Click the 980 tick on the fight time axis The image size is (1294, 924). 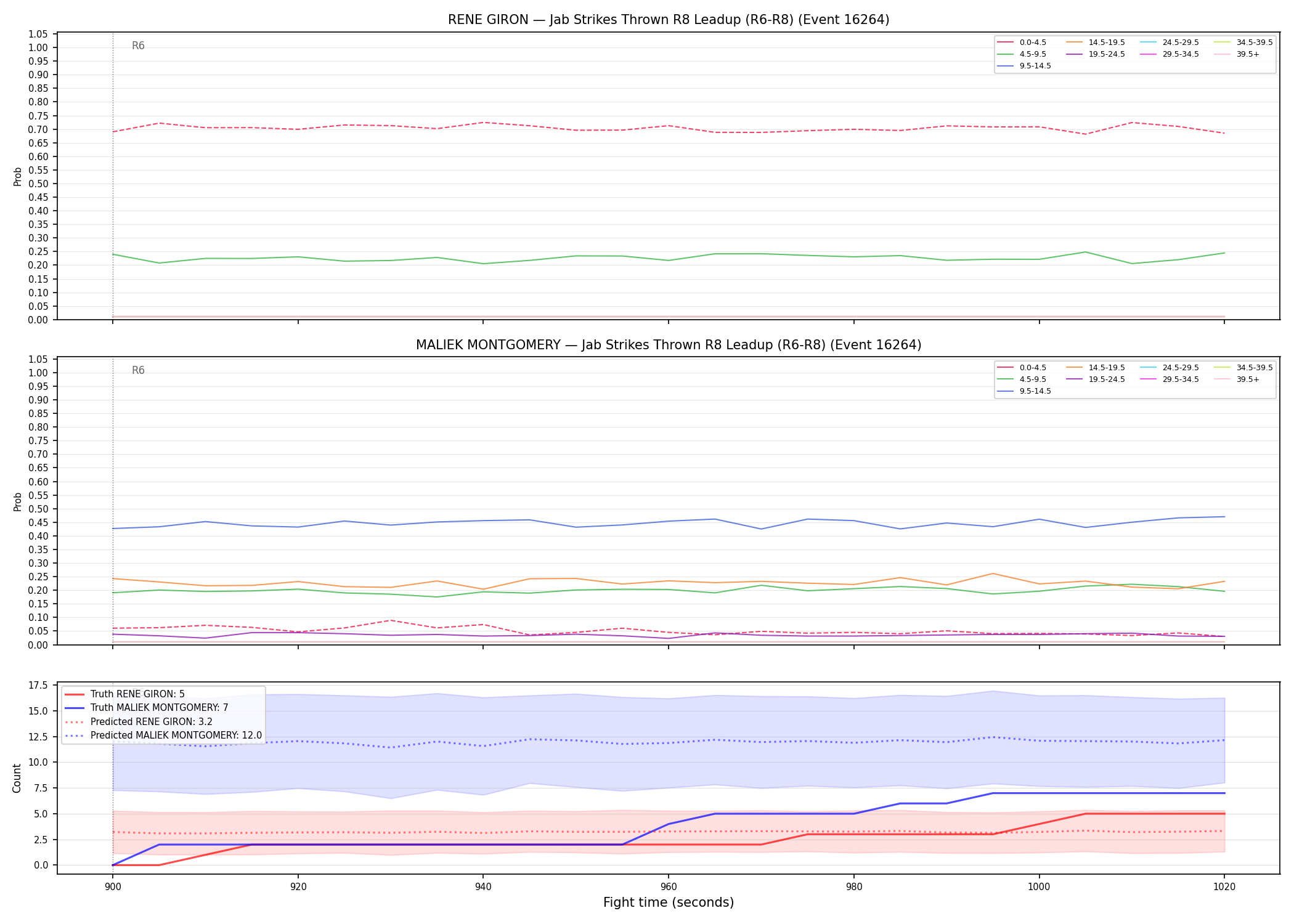click(x=853, y=886)
